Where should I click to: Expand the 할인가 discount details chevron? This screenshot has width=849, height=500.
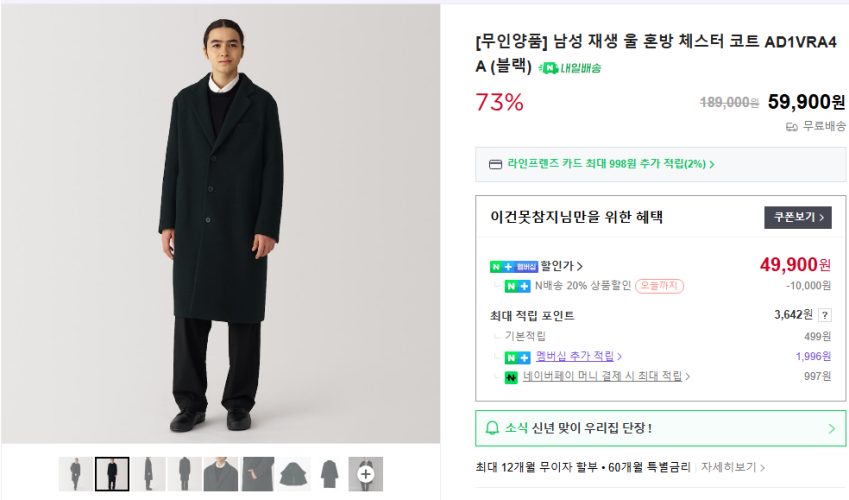[x=580, y=266]
